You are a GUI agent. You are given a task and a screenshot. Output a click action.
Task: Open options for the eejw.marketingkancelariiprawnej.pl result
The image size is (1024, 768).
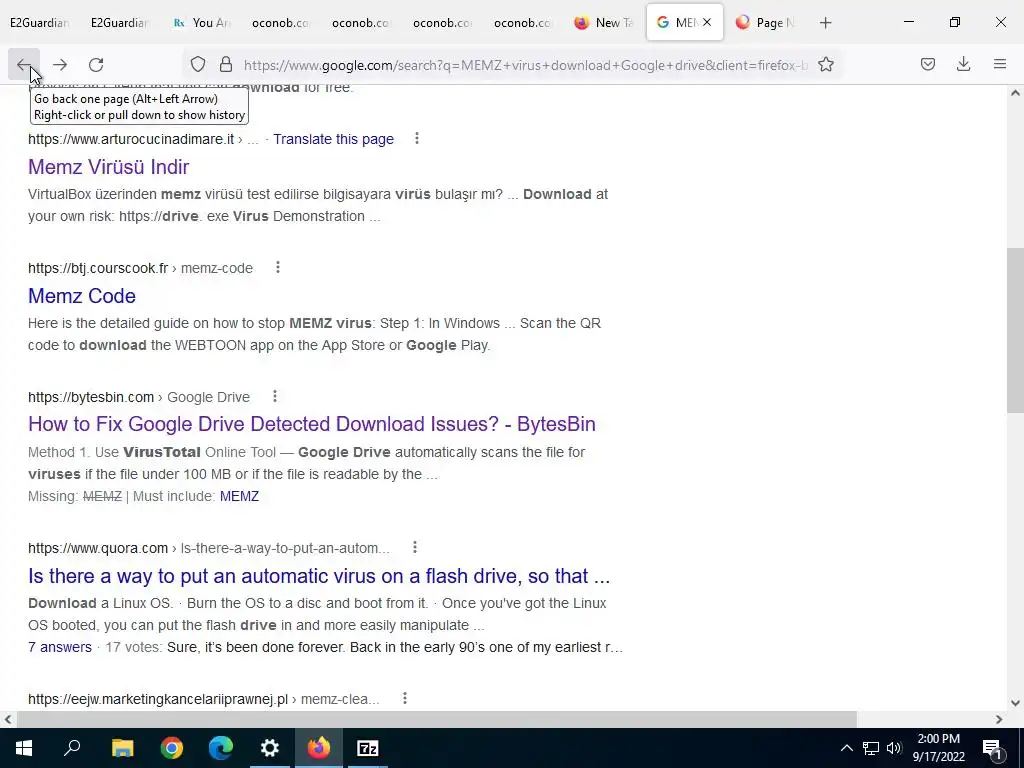click(x=405, y=699)
